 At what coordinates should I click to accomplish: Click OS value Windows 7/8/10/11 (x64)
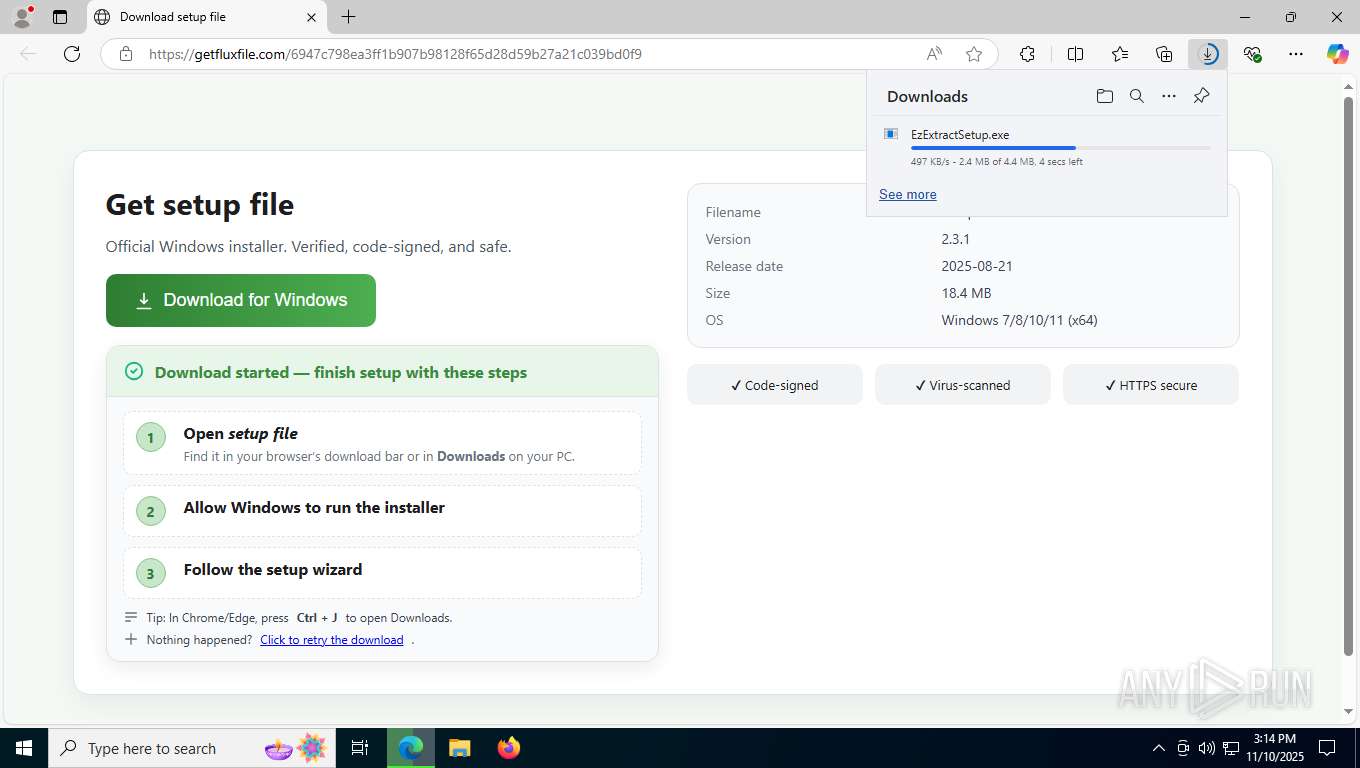pos(1019,320)
